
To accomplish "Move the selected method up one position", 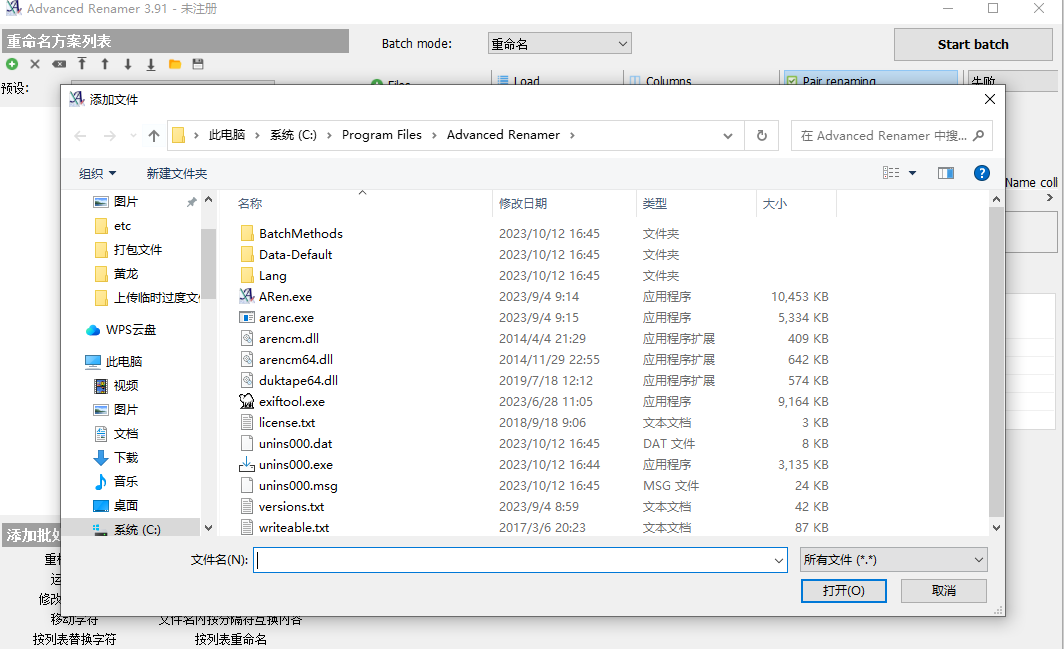I will pyautogui.click(x=103, y=63).
